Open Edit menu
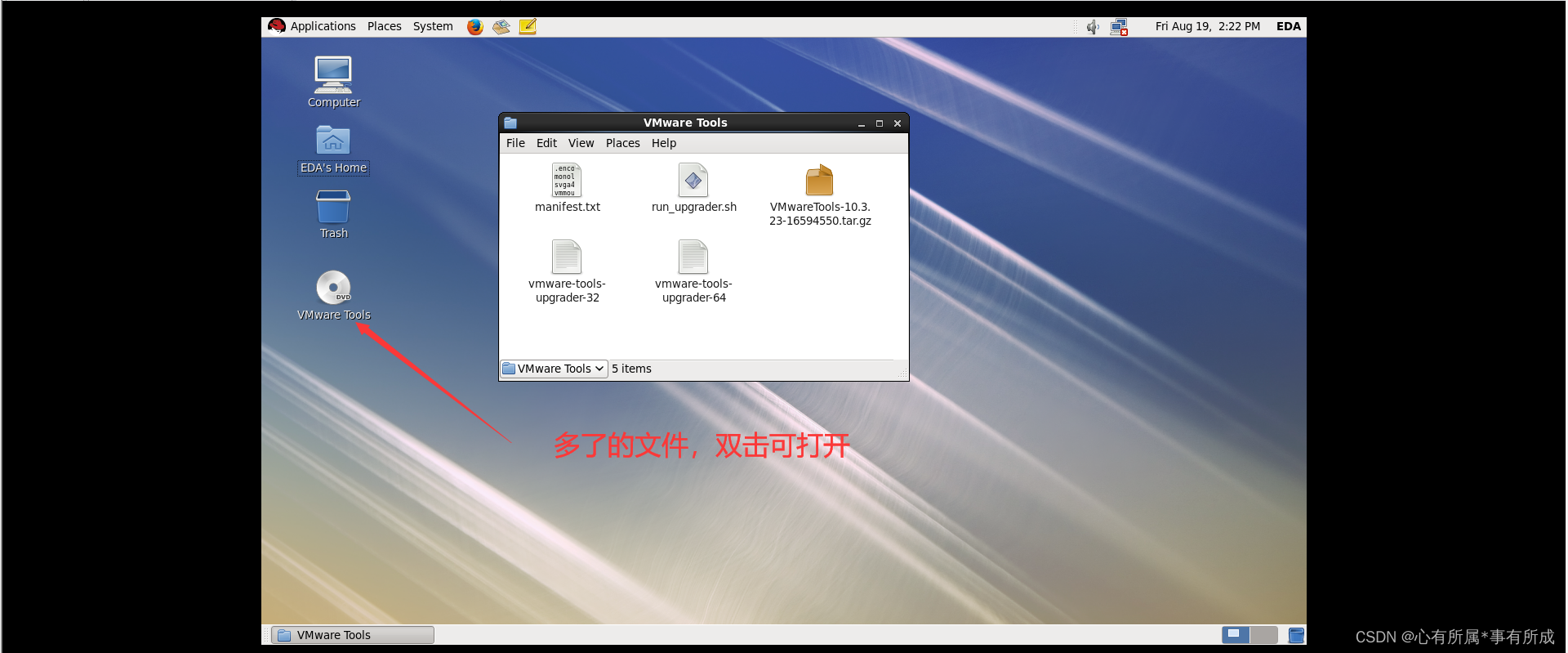 pos(546,143)
